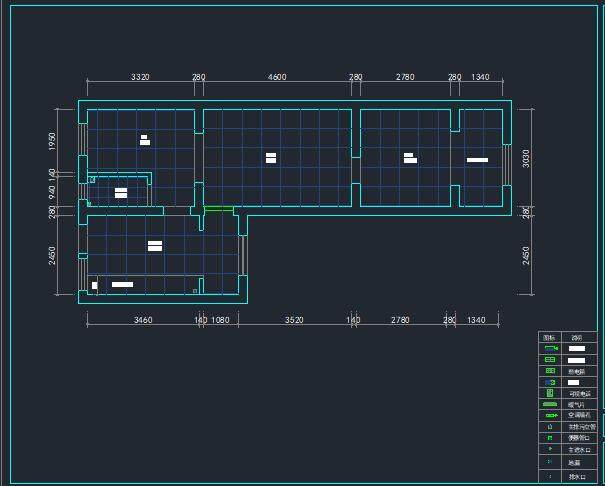Click the 1080 dimension along the bottom

coord(220,320)
